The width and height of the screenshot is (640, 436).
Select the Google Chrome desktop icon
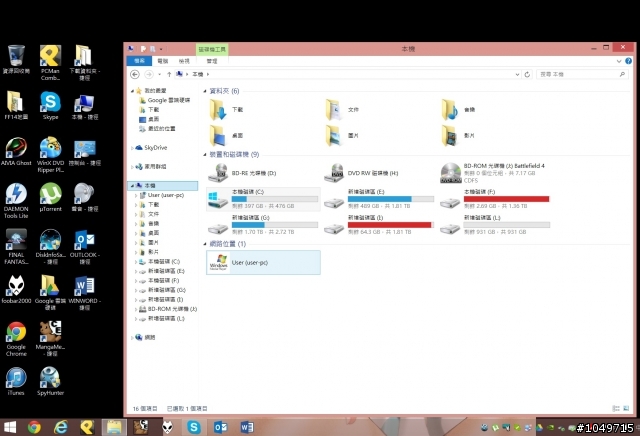point(16,338)
